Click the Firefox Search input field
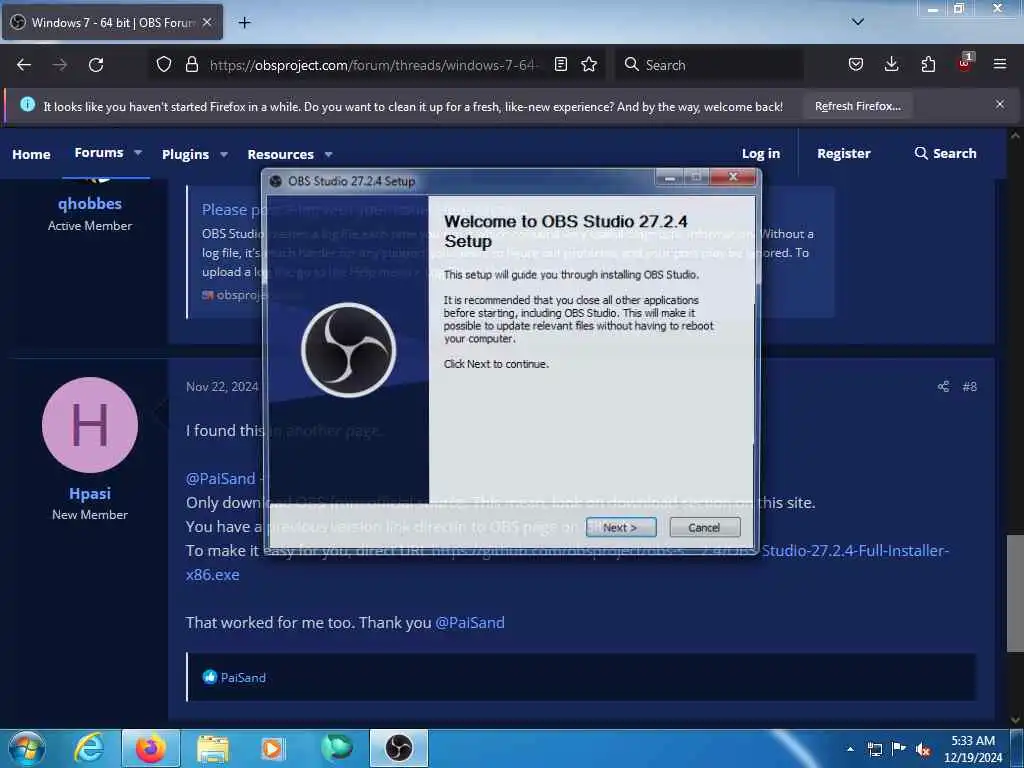The image size is (1024, 768). click(709, 65)
